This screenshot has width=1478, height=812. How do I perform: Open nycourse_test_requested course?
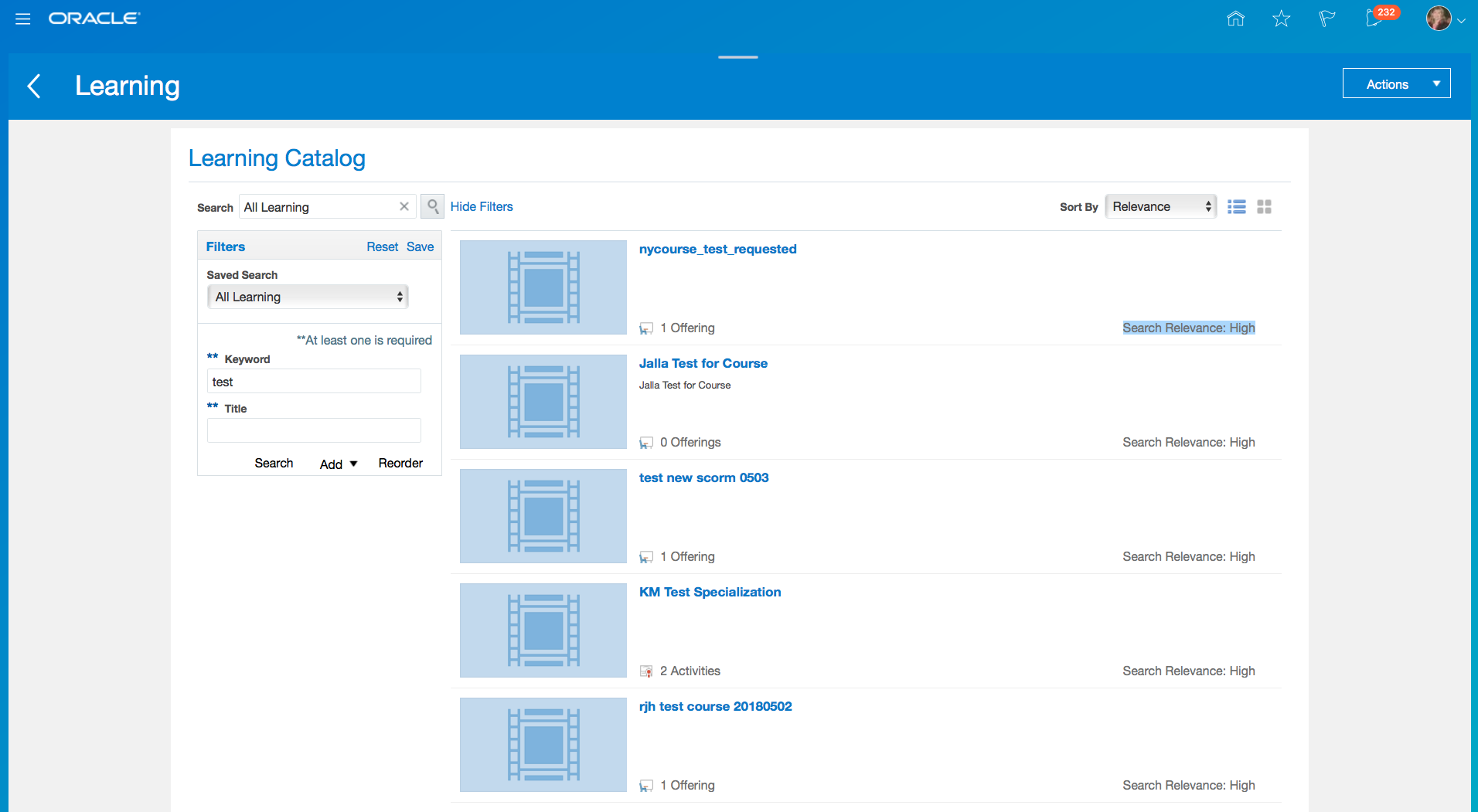(x=717, y=249)
